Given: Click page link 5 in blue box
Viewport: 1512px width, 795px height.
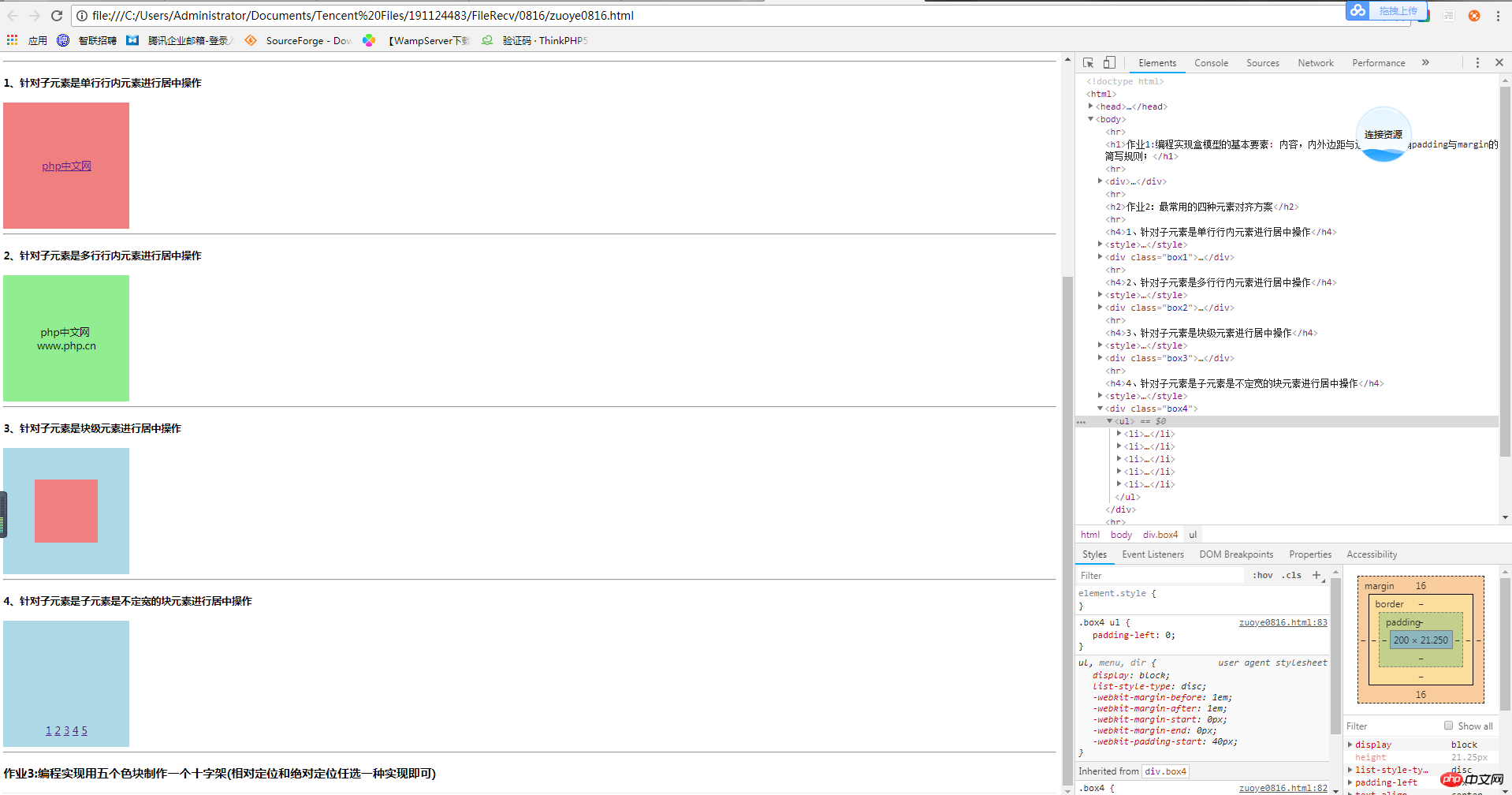Looking at the screenshot, I should [84, 730].
